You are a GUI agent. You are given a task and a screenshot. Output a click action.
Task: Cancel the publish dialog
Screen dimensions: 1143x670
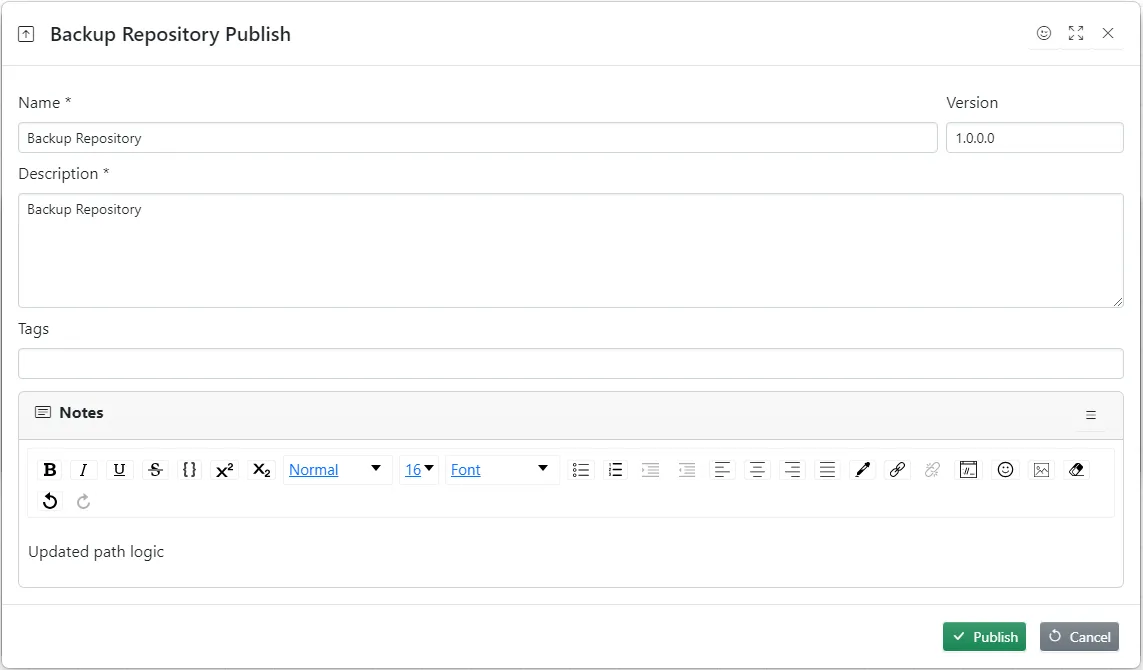[1079, 636]
